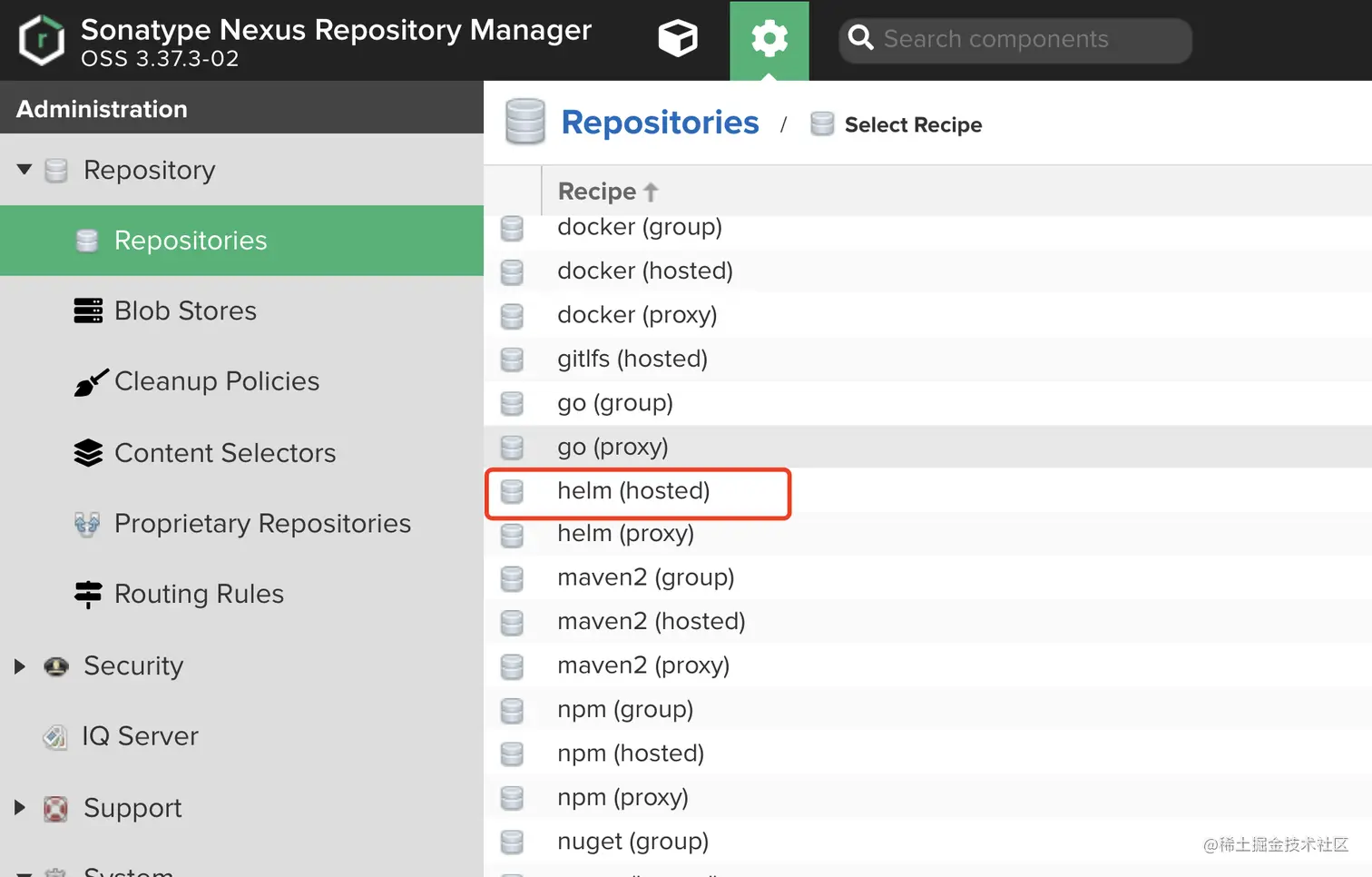Open the Browse cube icon in header
Screen dimensions: 1372x877
tap(678, 39)
